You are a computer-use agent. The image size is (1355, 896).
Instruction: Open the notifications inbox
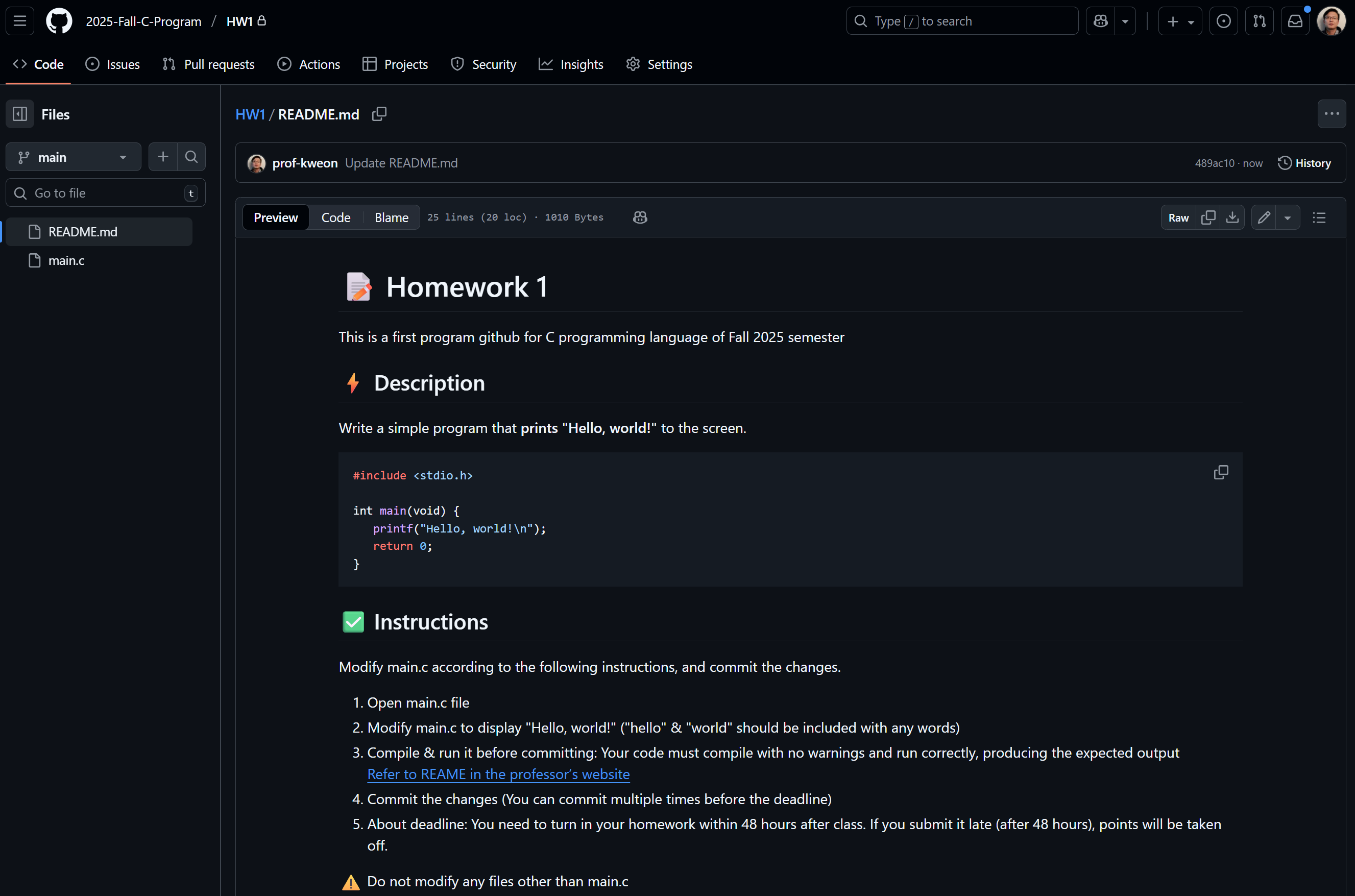click(x=1294, y=21)
